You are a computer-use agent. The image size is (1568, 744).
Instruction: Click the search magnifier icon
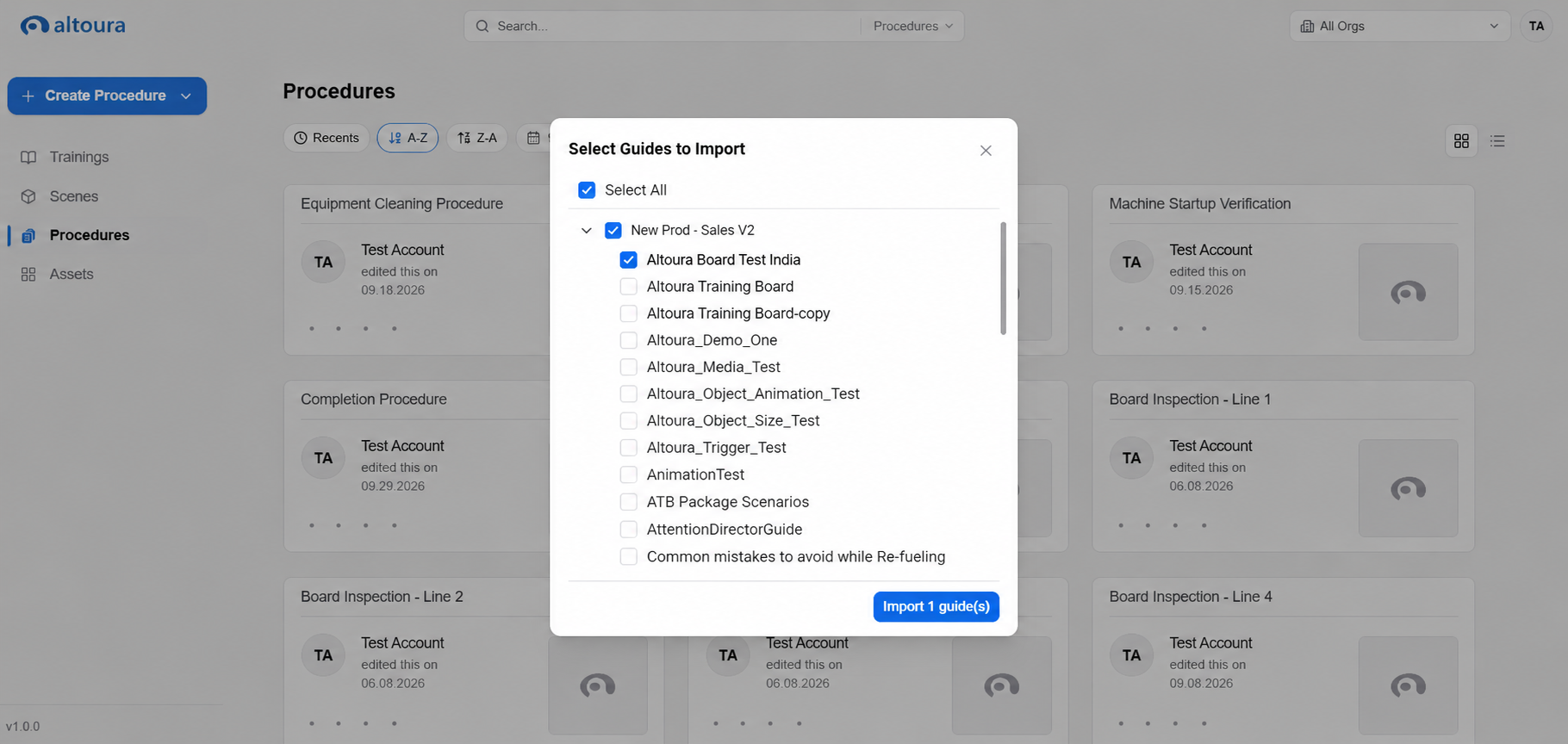click(x=482, y=26)
